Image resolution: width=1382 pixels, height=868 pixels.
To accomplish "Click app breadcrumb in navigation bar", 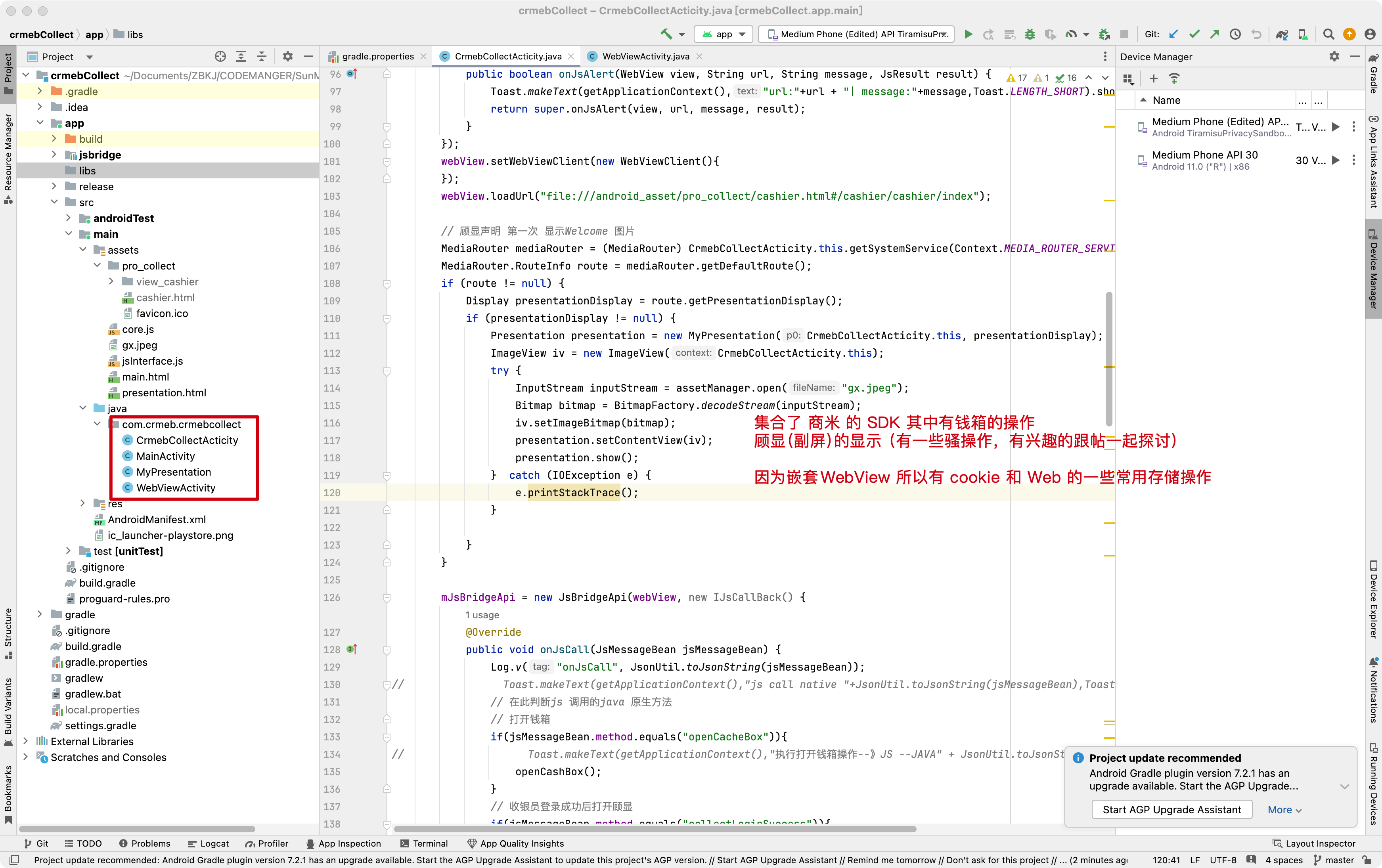I will 94,34.
